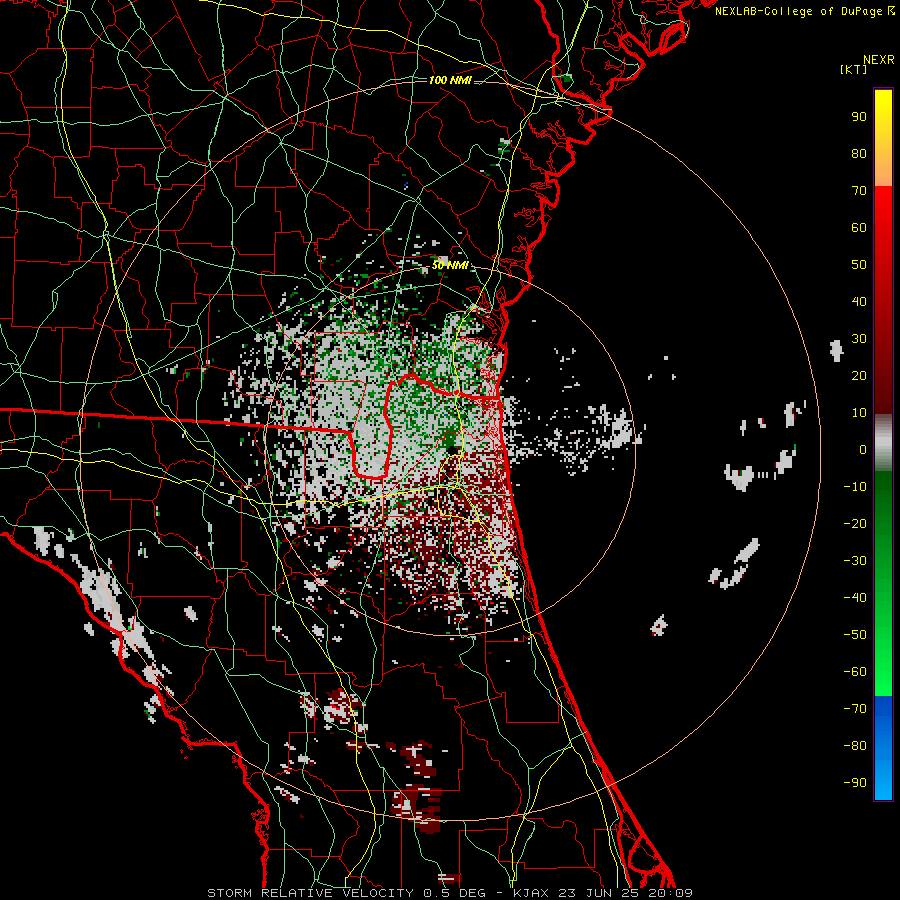Select the positive 60 value on the velocity scale

(x=859, y=228)
